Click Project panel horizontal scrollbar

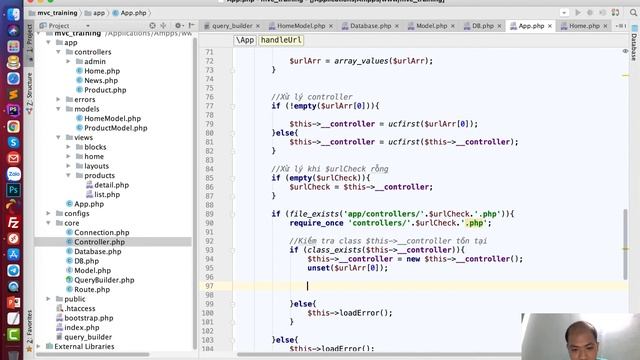click(x=93, y=354)
